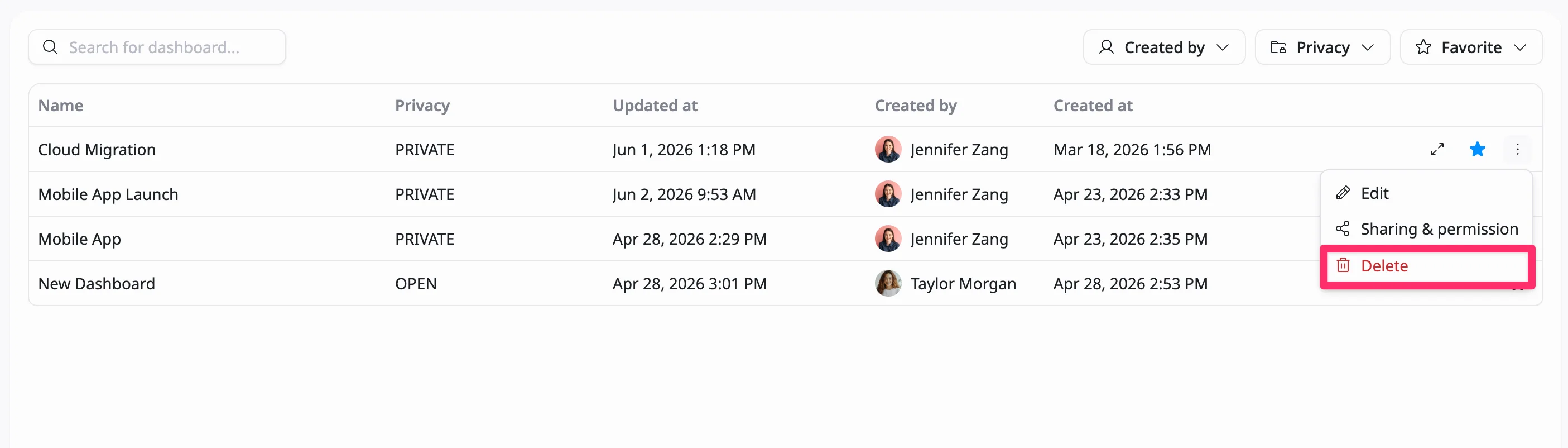Click Taylor Morgan name text
The height and width of the screenshot is (448, 1568).
[x=963, y=283]
